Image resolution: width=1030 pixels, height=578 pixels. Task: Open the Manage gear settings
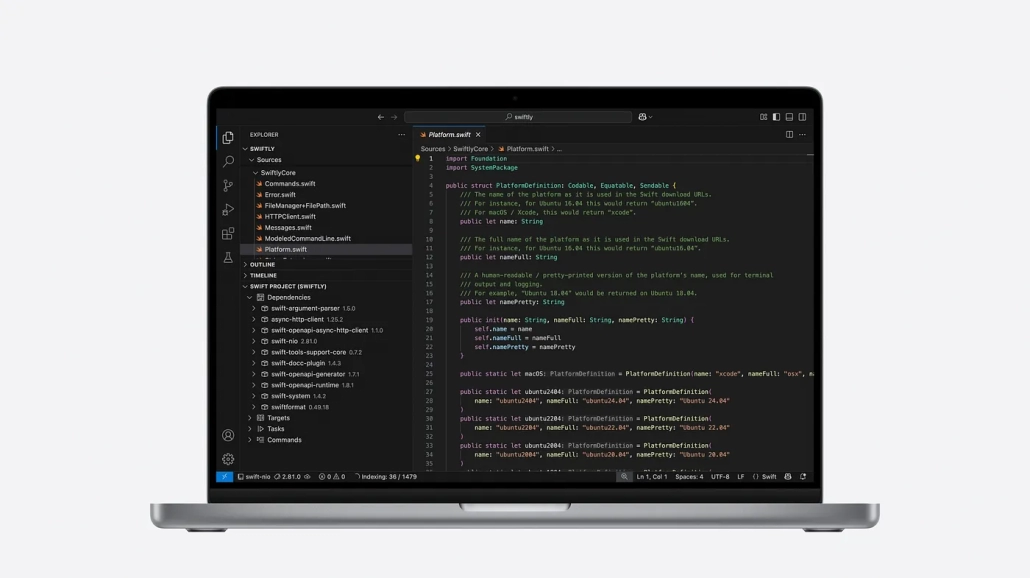tap(228, 459)
